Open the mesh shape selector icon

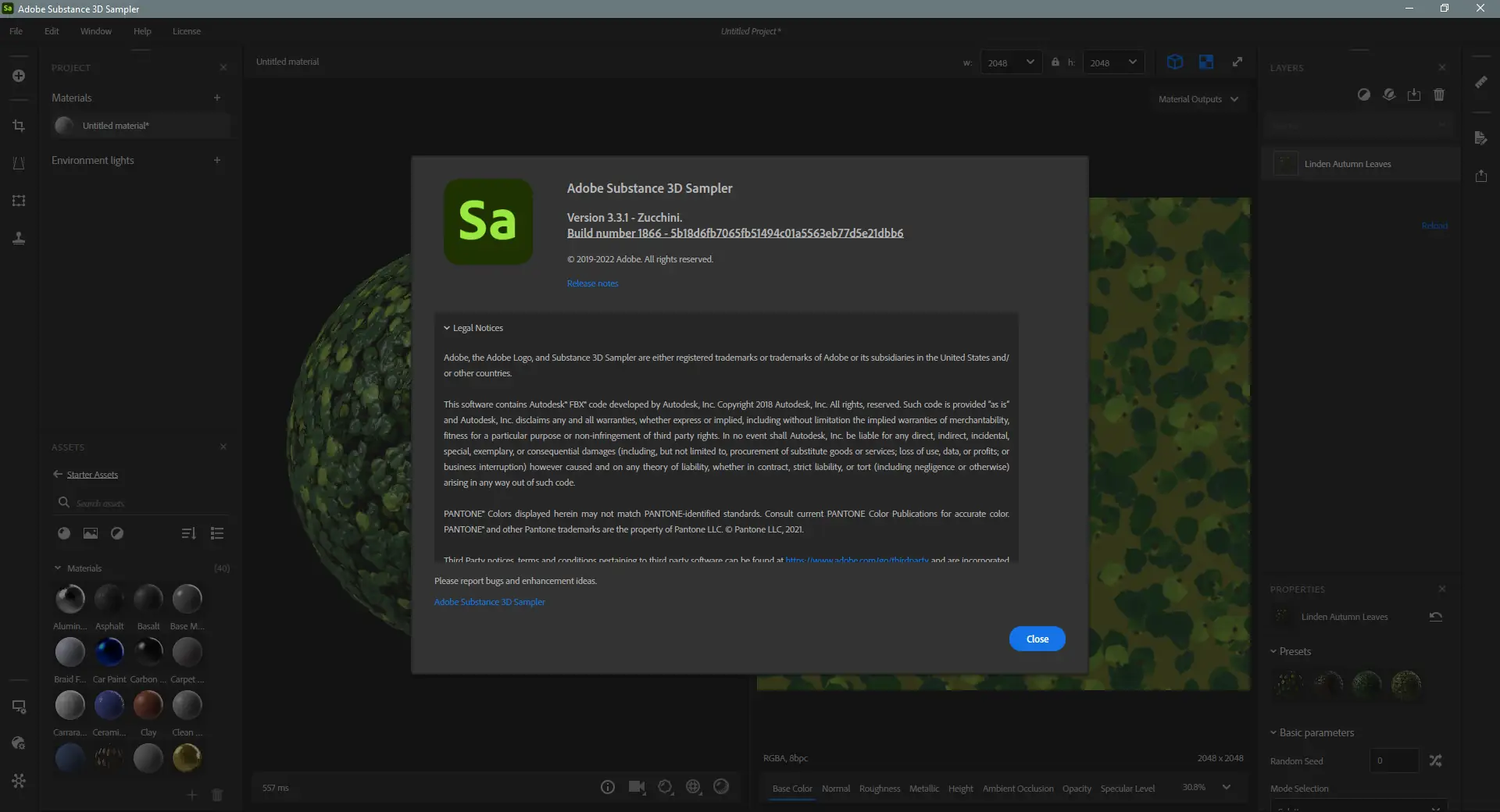coord(665,787)
